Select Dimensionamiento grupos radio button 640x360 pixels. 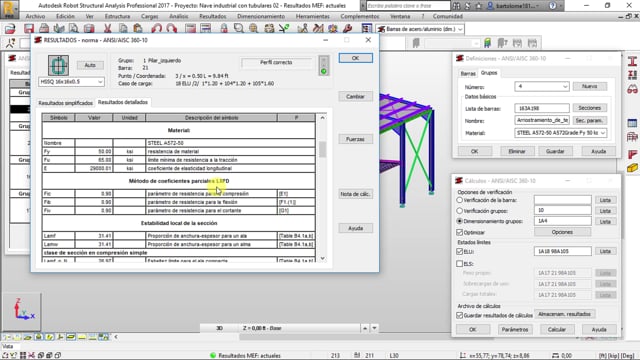460,221
